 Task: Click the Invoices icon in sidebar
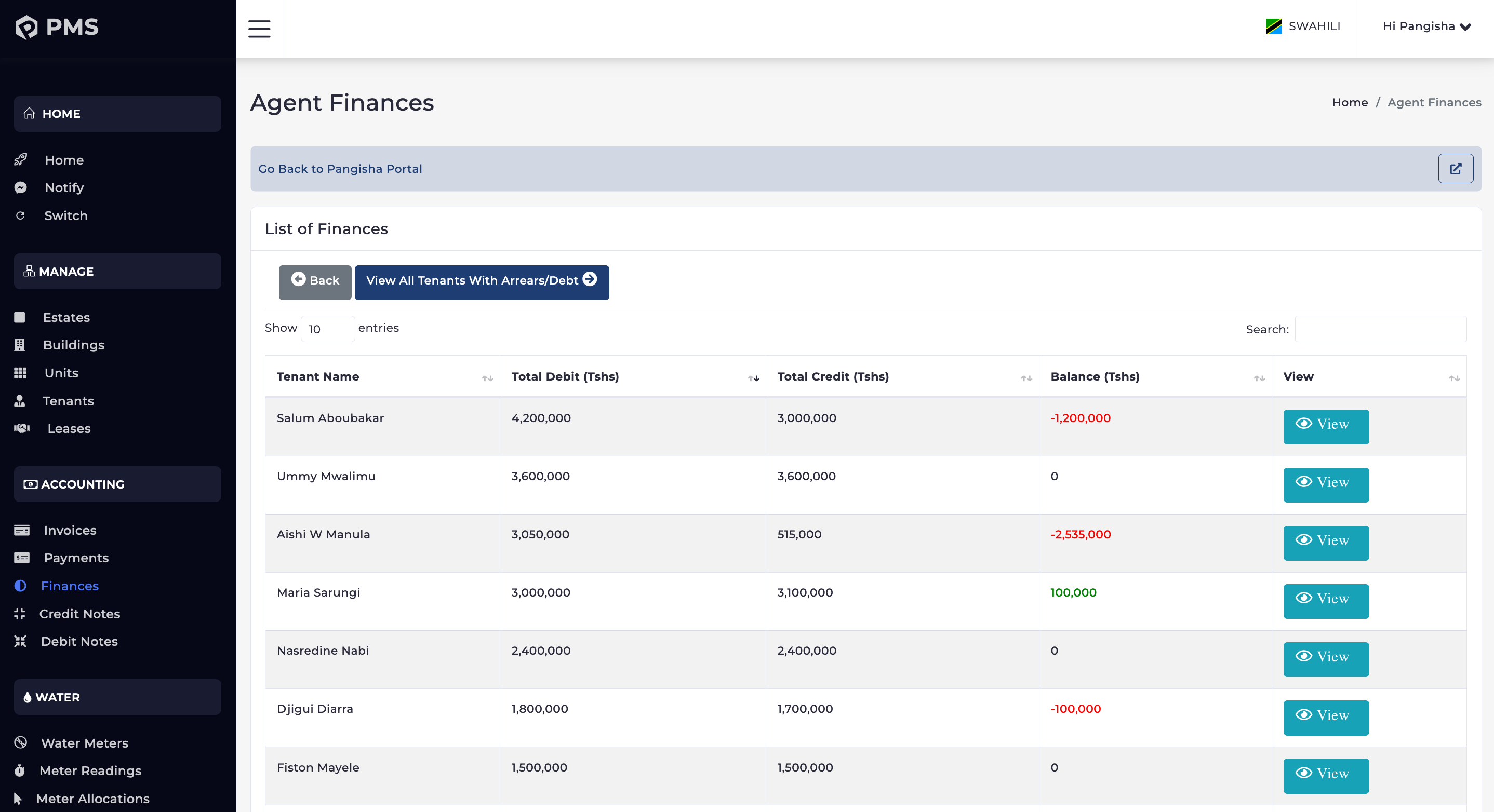[21, 530]
